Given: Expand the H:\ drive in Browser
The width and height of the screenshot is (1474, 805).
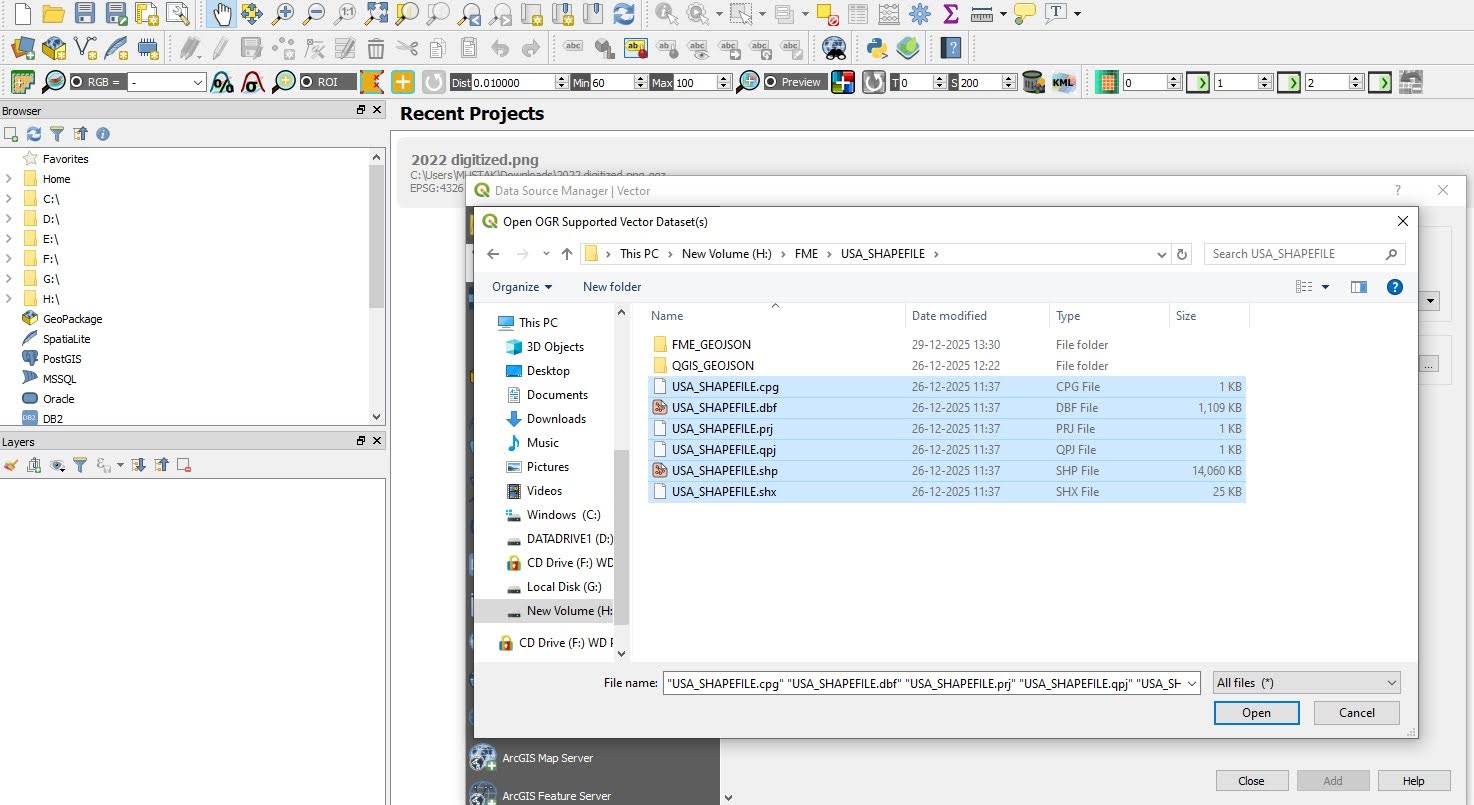Looking at the screenshot, I should point(9,299).
